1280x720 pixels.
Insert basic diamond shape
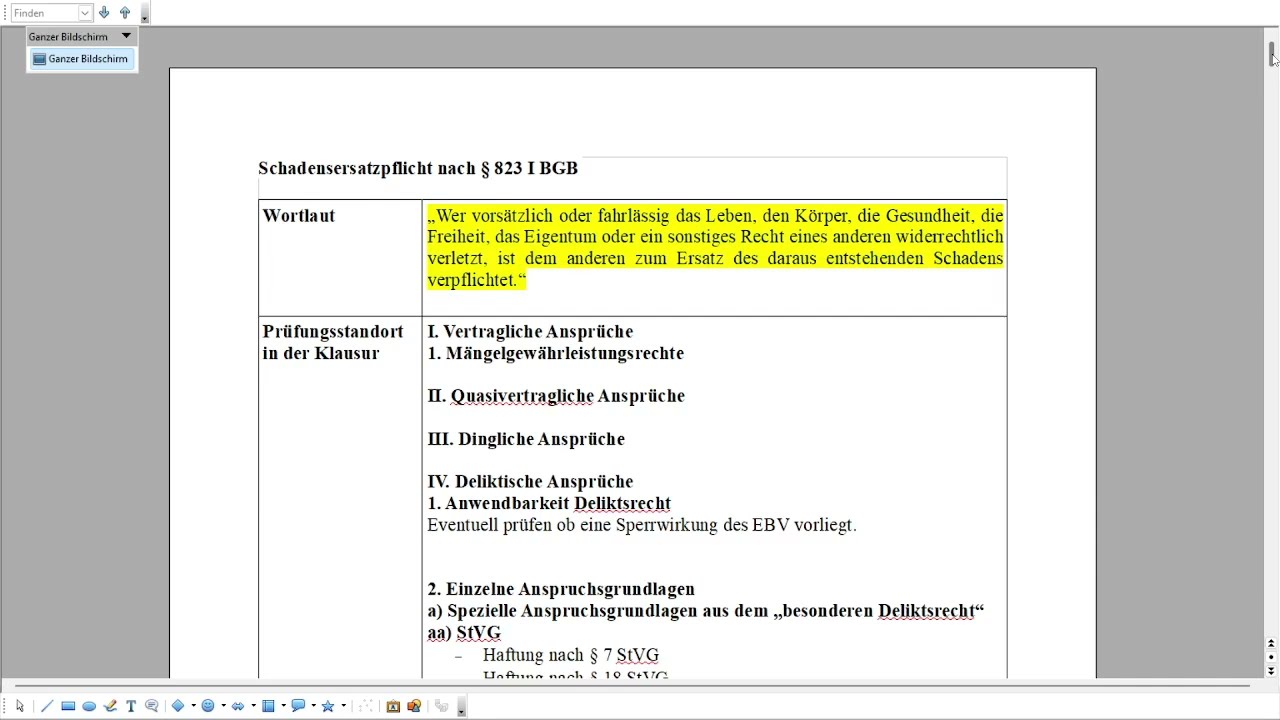[x=178, y=706]
